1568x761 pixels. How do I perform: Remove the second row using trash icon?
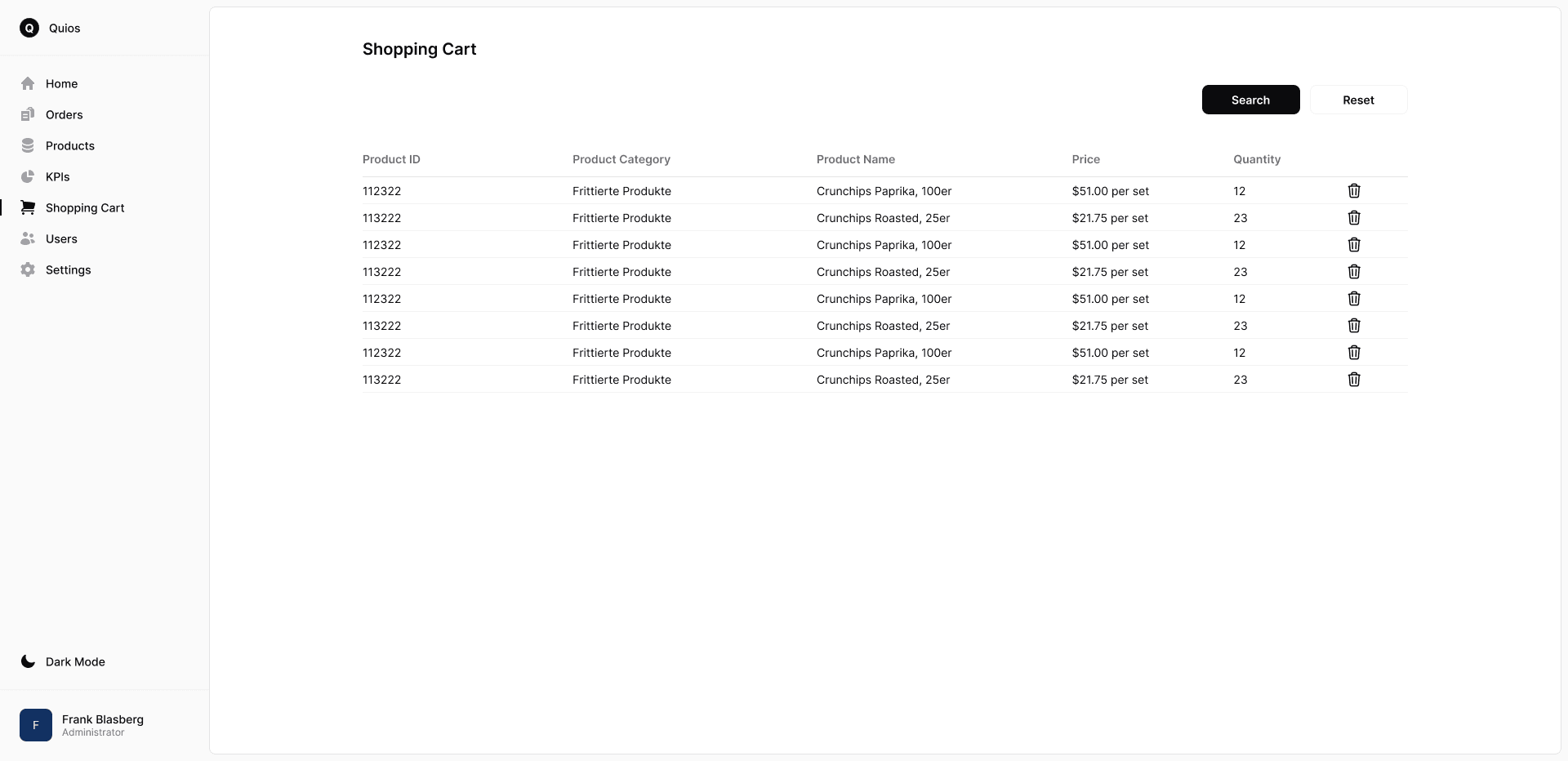tap(1354, 218)
